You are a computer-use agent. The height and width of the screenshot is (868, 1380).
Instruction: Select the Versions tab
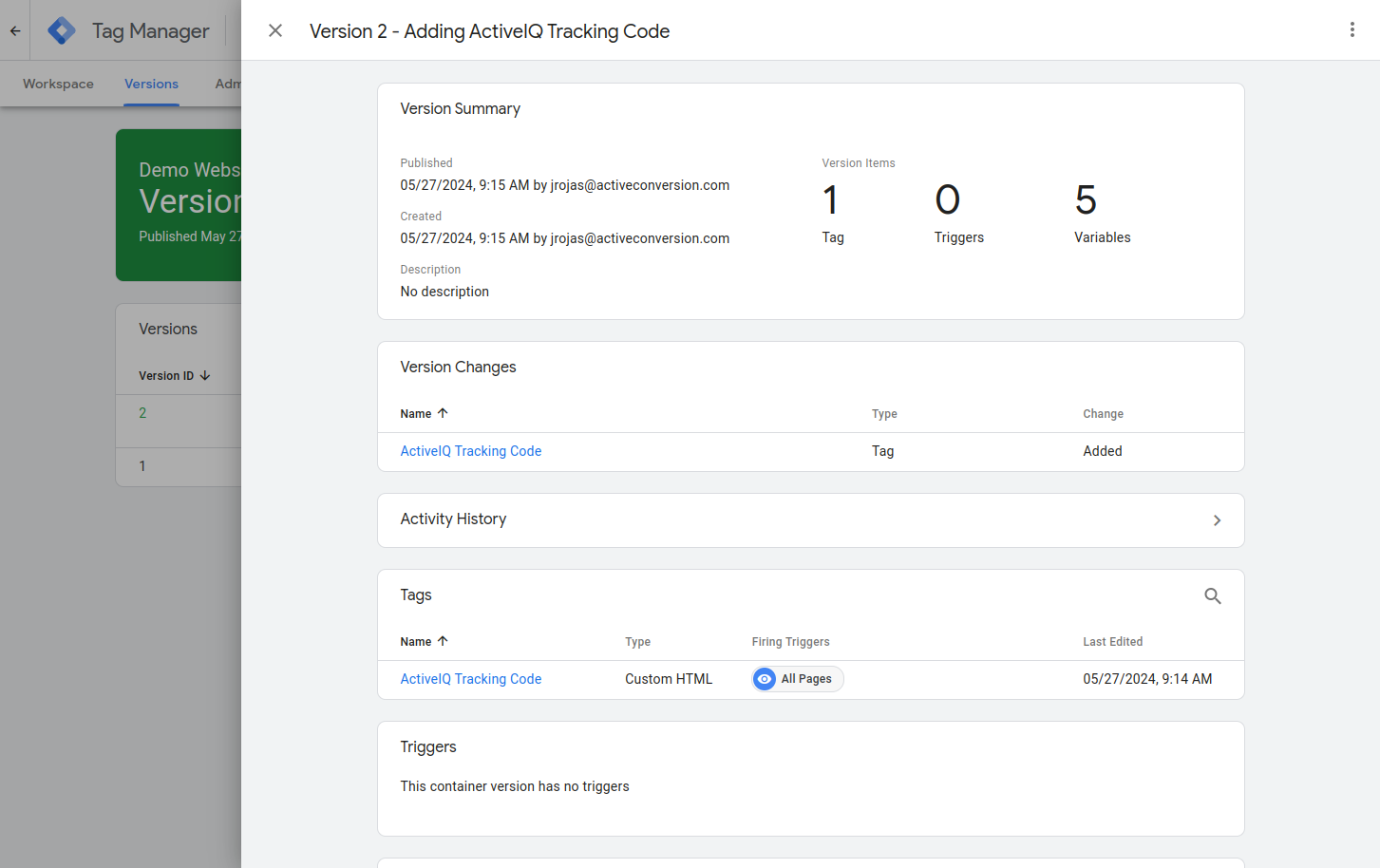coord(151,84)
